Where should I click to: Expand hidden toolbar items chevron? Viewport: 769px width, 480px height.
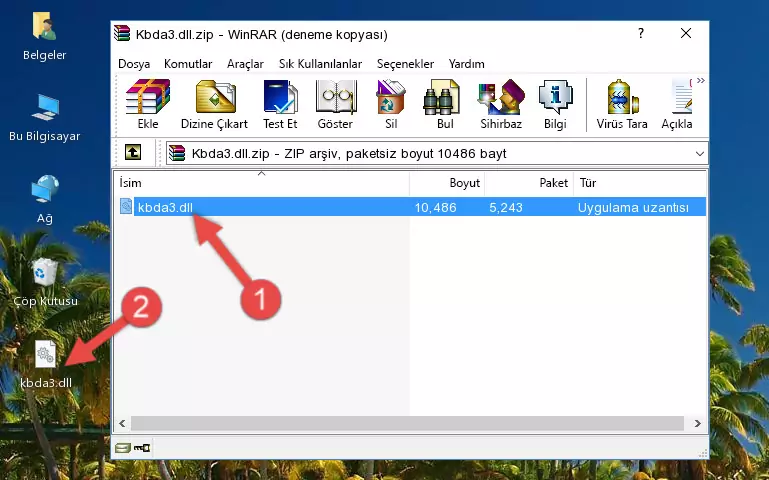coord(701,81)
